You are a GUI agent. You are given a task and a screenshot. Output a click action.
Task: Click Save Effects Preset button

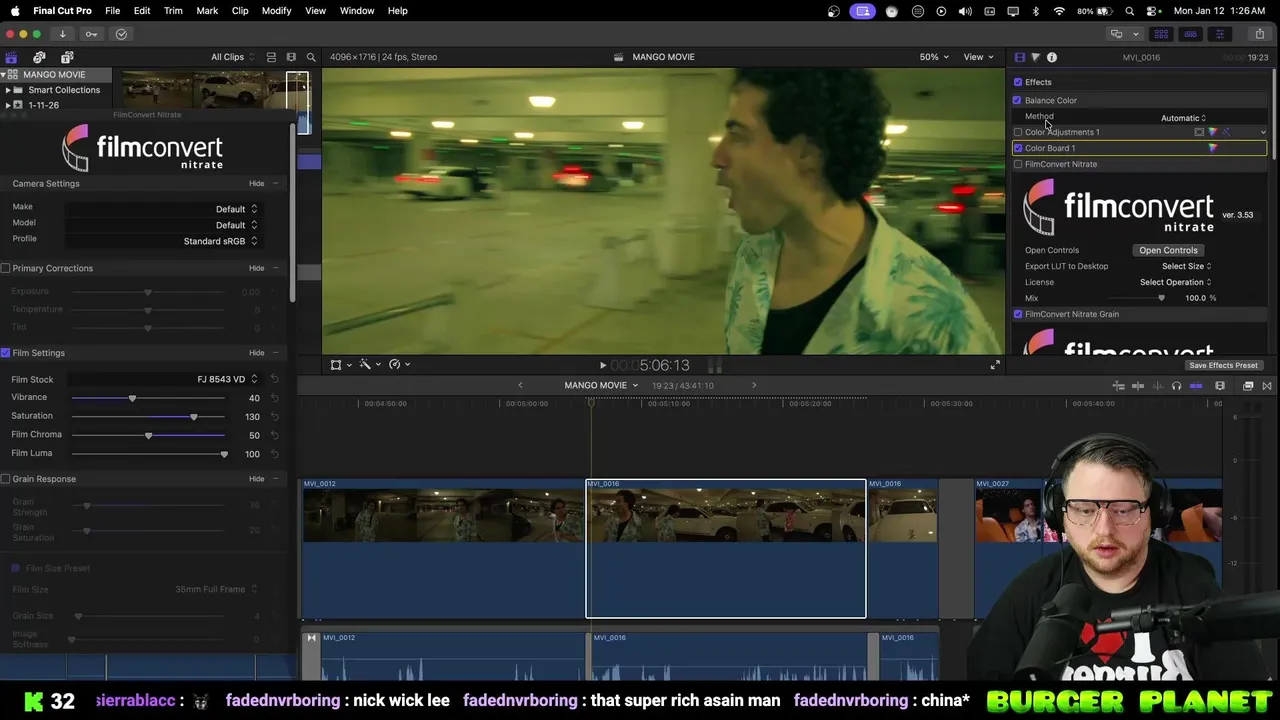coord(1223,366)
